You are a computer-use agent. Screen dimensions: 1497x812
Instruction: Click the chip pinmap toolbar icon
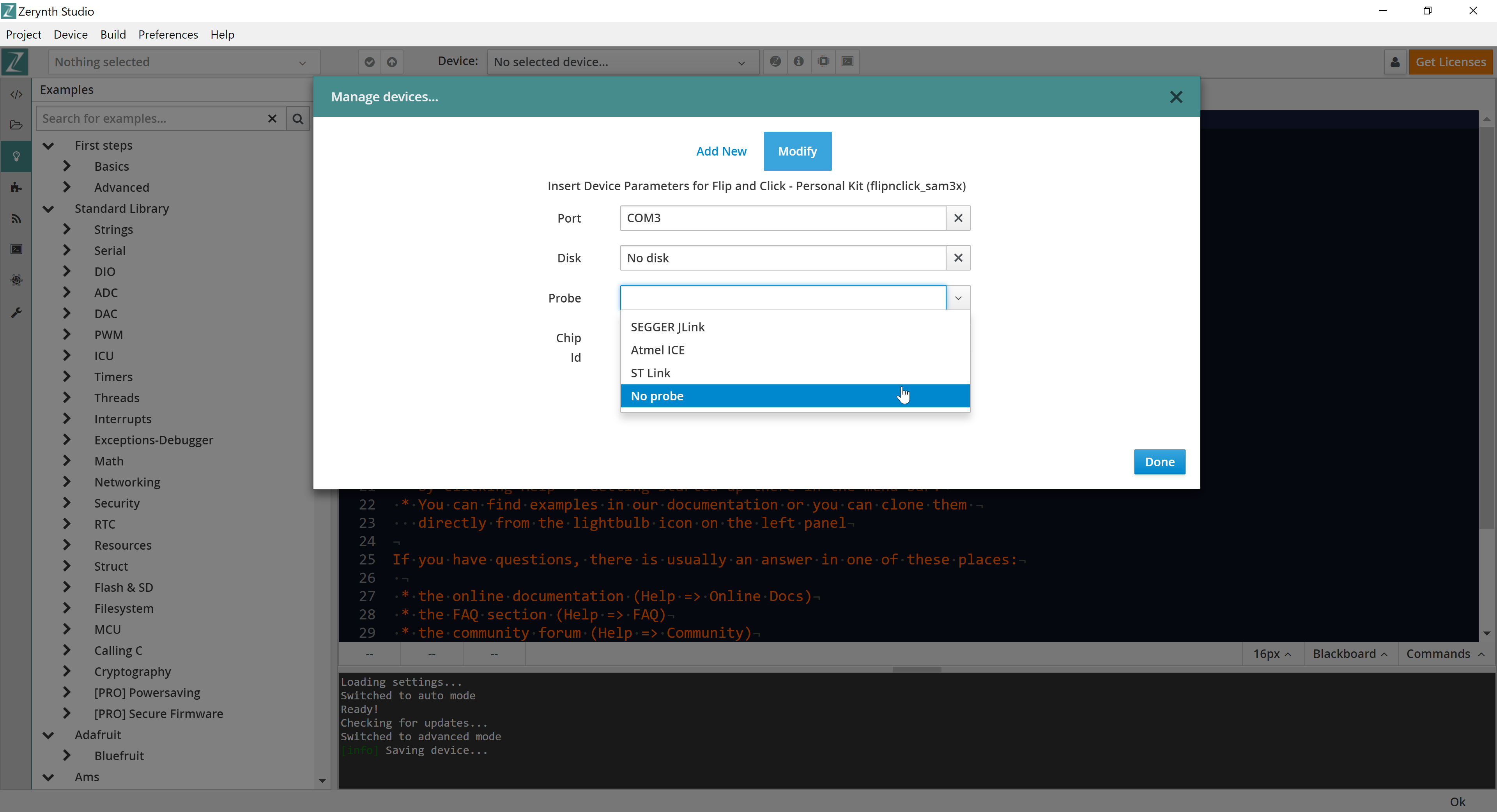coord(823,61)
